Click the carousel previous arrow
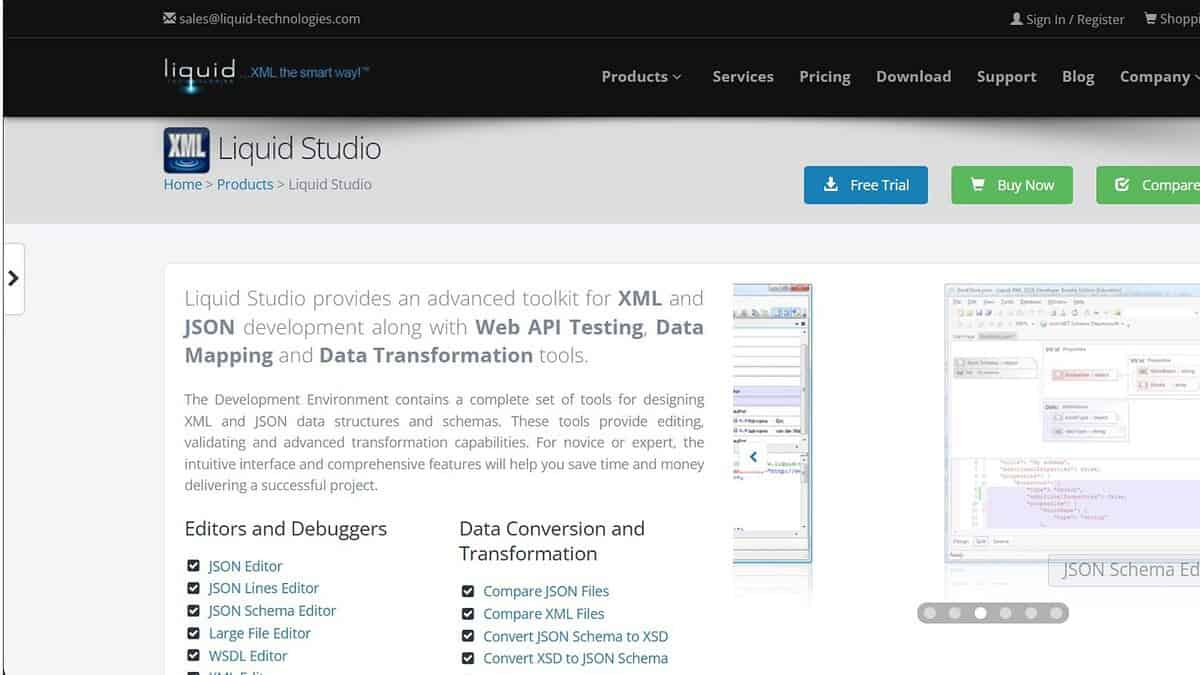This screenshot has width=1200, height=675. tap(753, 457)
